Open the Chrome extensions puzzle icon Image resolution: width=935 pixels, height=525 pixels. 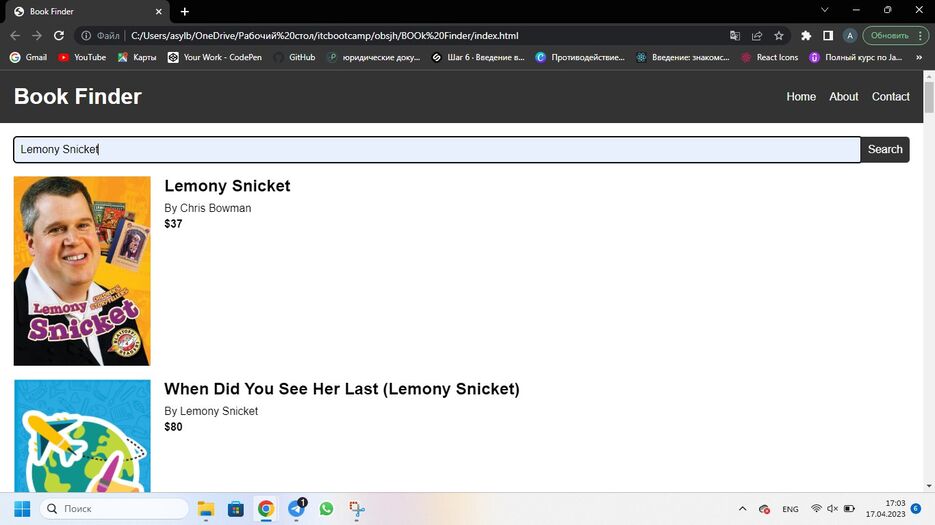806,36
